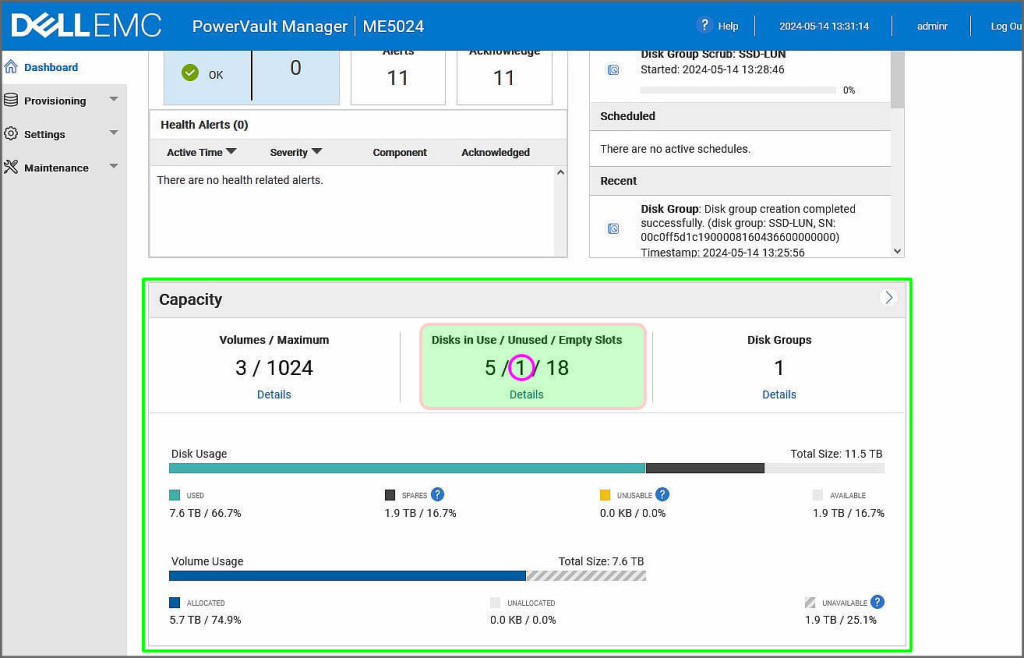Image resolution: width=1024 pixels, height=658 pixels.
Task: Click the Unusable help icon
Action: [x=662, y=494]
